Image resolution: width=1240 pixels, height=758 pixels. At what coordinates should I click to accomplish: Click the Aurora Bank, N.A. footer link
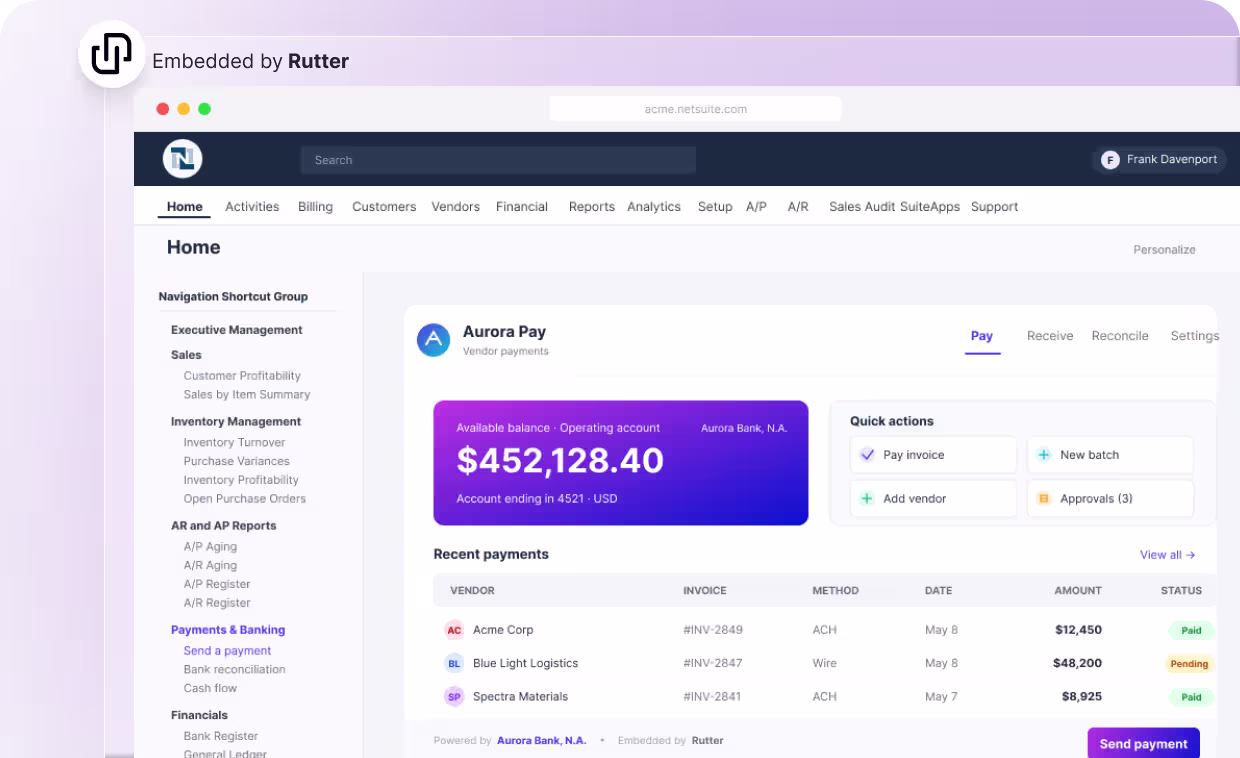coord(542,741)
